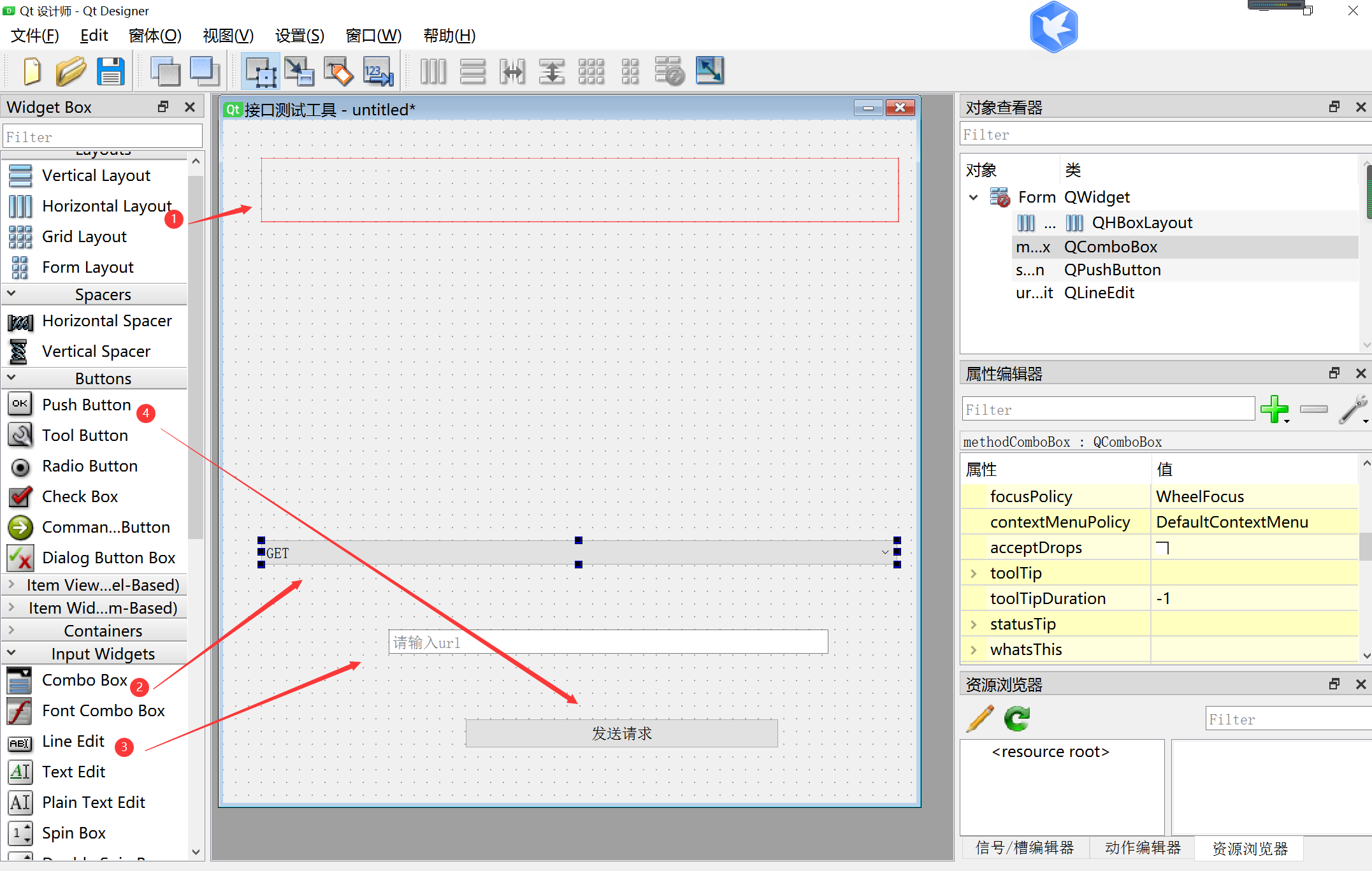Switch to Edit Tab Order mode icon
The height and width of the screenshot is (871, 1372).
(378, 71)
